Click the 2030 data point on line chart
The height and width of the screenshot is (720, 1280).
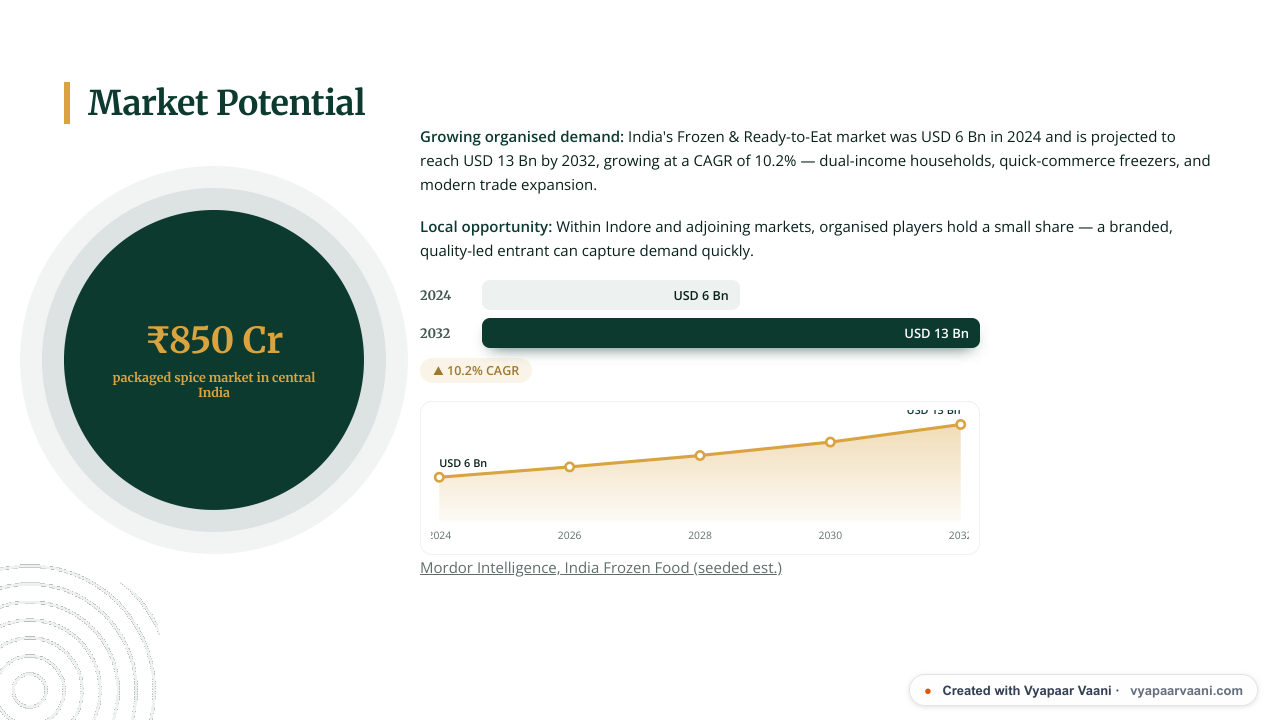830,442
